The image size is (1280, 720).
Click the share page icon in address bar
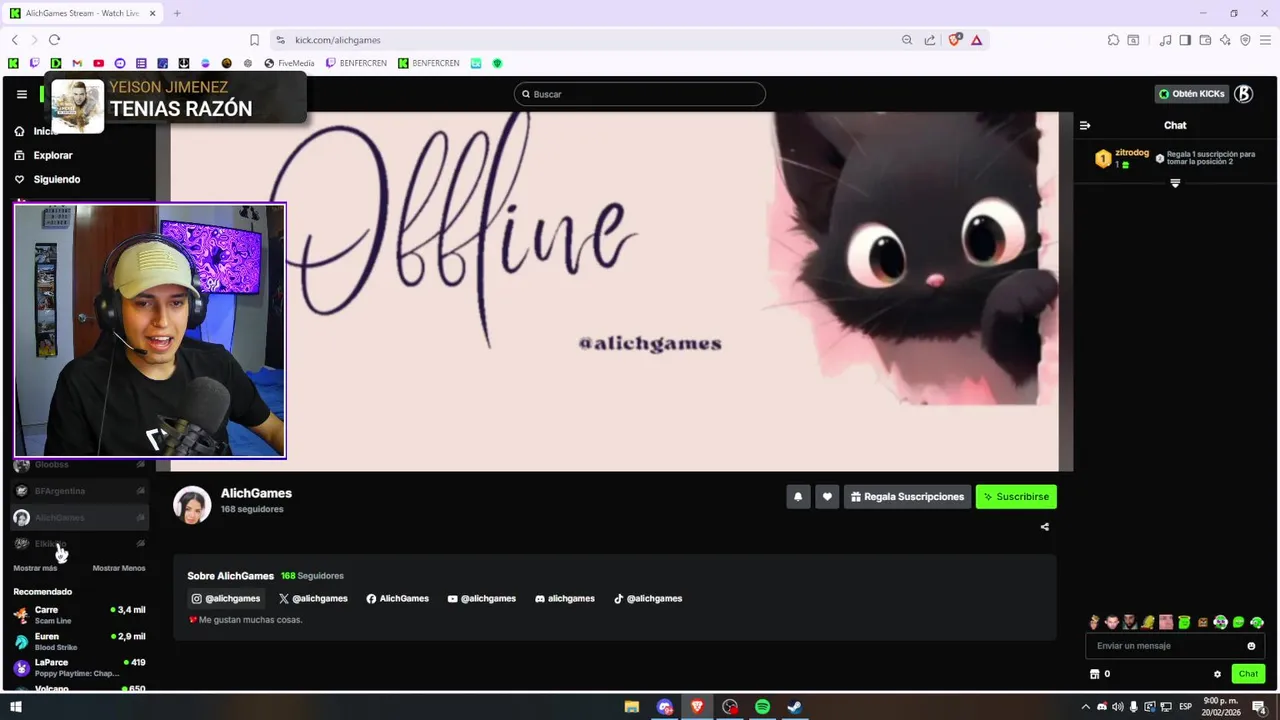click(x=930, y=40)
